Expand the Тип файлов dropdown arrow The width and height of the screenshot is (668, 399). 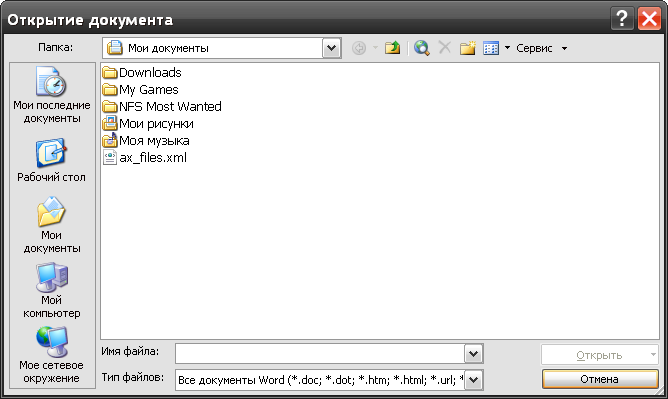pyautogui.click(x=473, y=380)
